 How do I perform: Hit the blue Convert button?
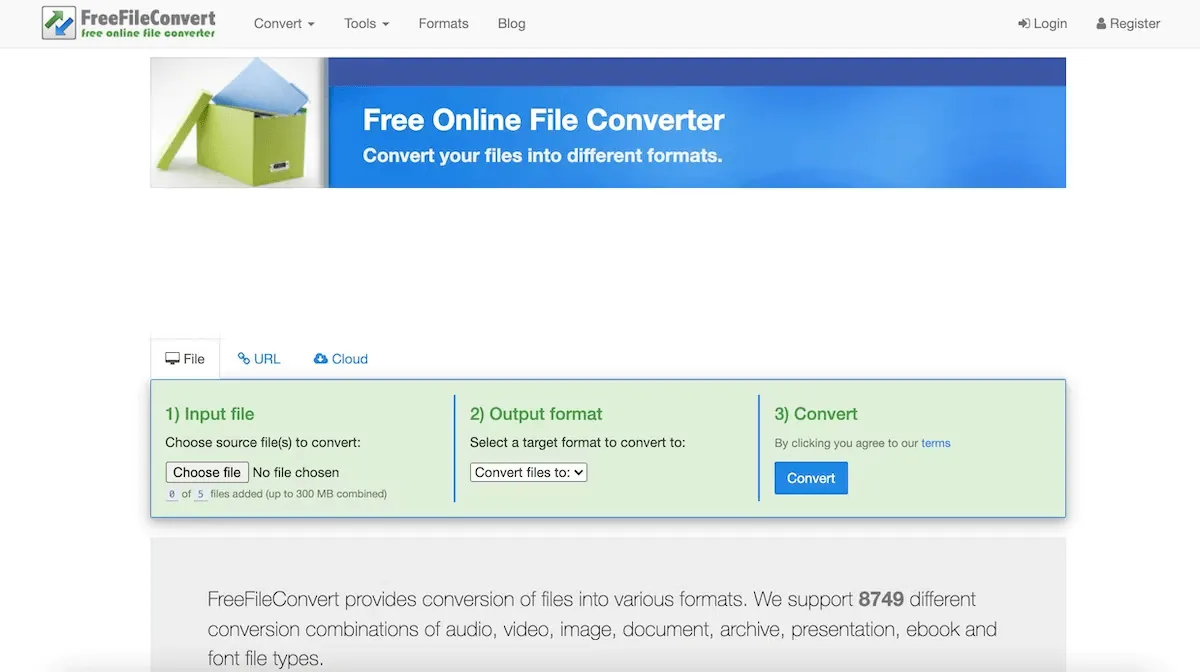click(x=811, y=478)
